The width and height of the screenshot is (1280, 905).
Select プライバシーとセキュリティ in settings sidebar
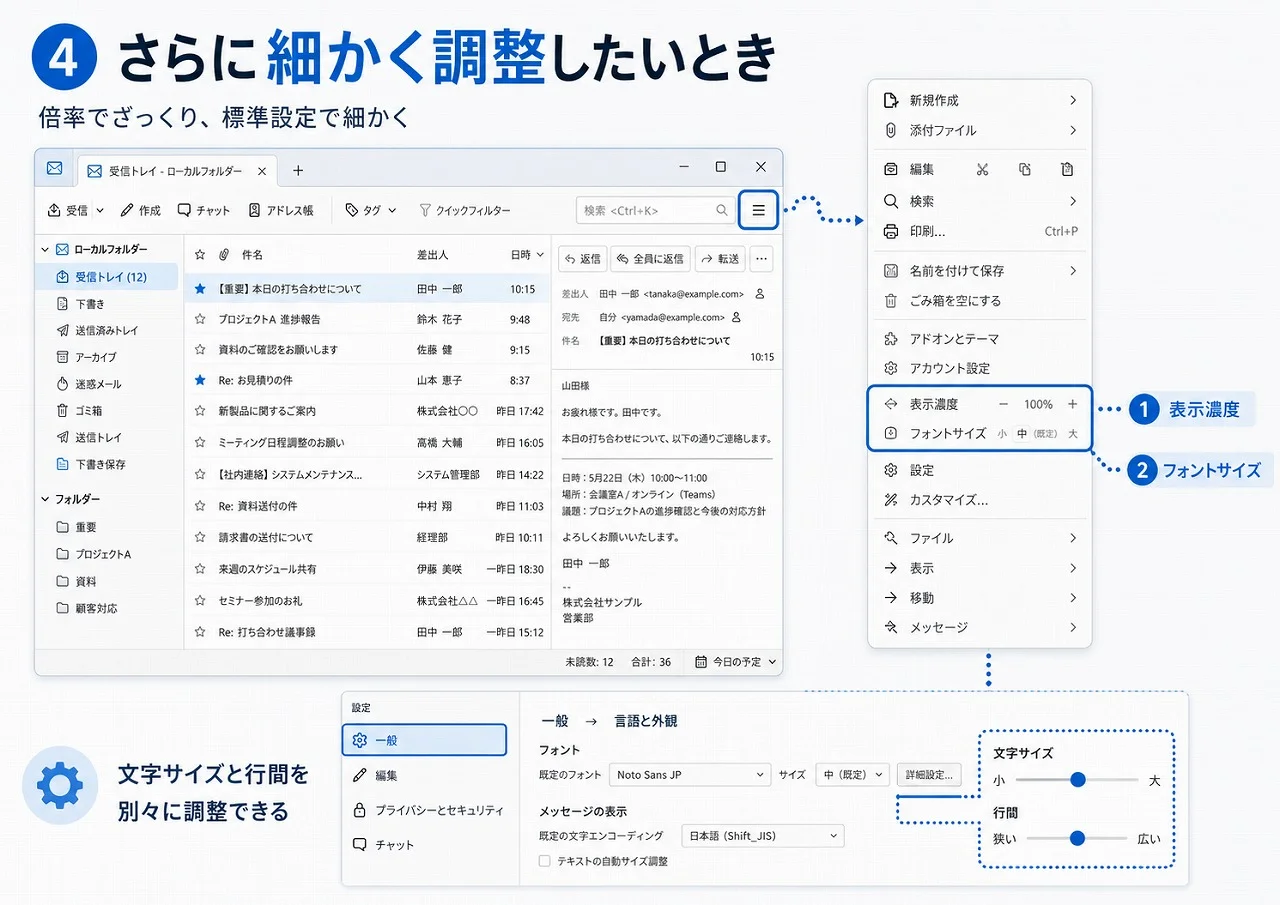point(425,810)
